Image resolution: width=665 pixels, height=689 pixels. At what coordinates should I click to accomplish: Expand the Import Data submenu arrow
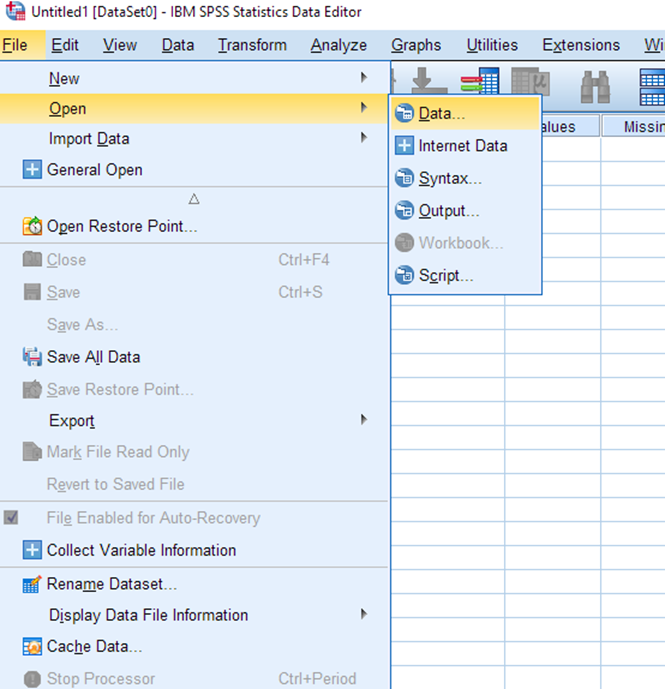tap(363, 138)
